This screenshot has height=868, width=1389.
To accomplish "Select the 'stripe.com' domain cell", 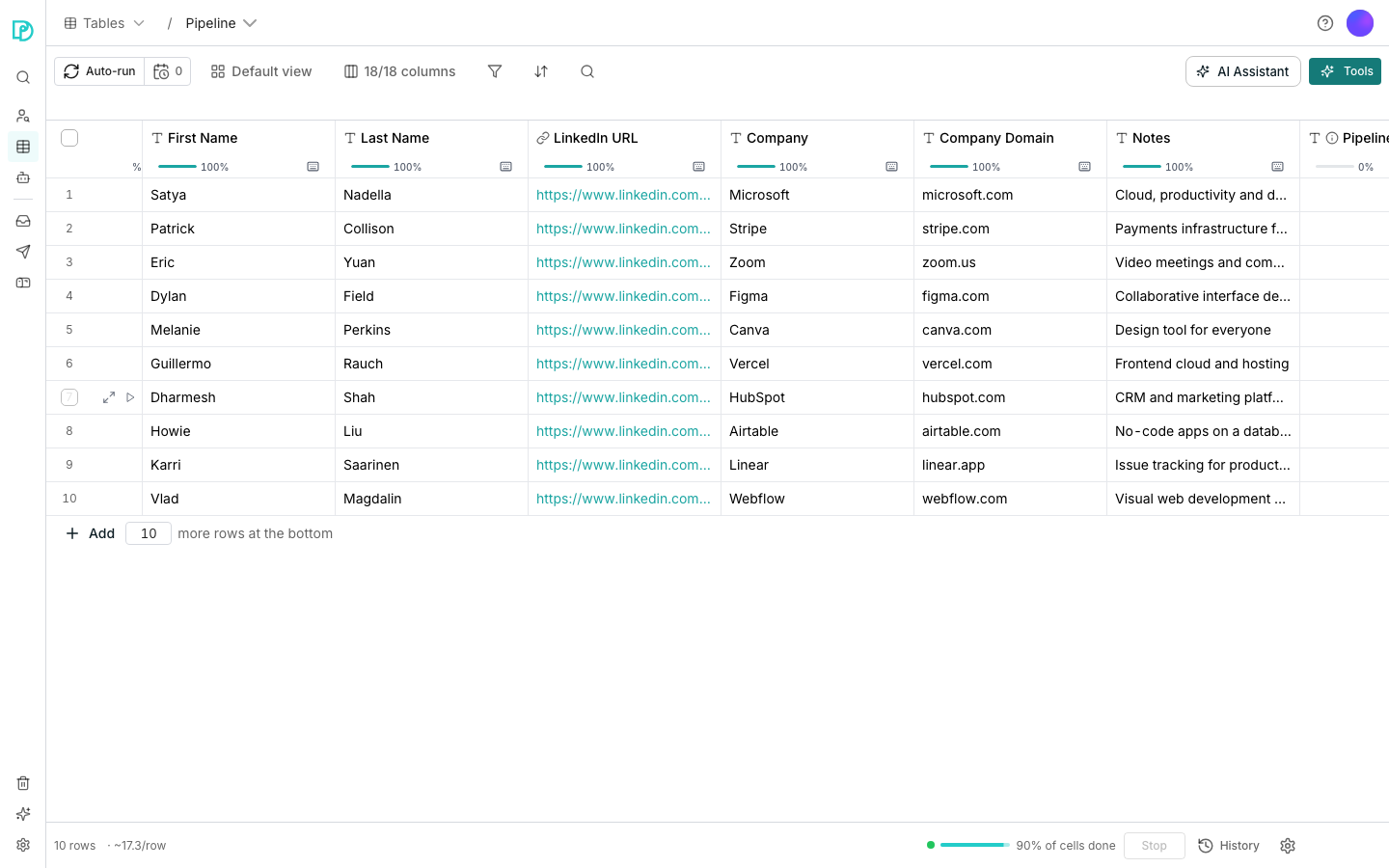I will pyautogui.click(x=1010, y=229).
